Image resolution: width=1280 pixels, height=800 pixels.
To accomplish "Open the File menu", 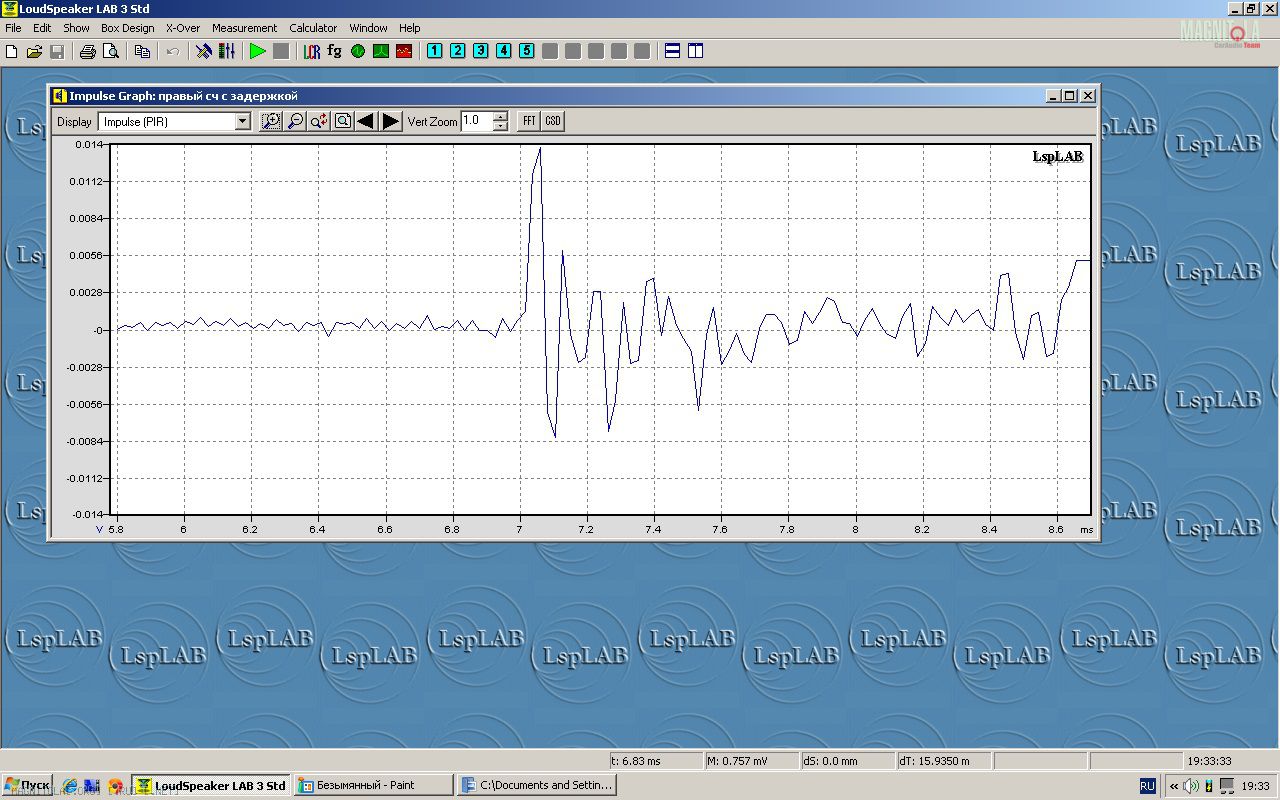I will 13,28.
